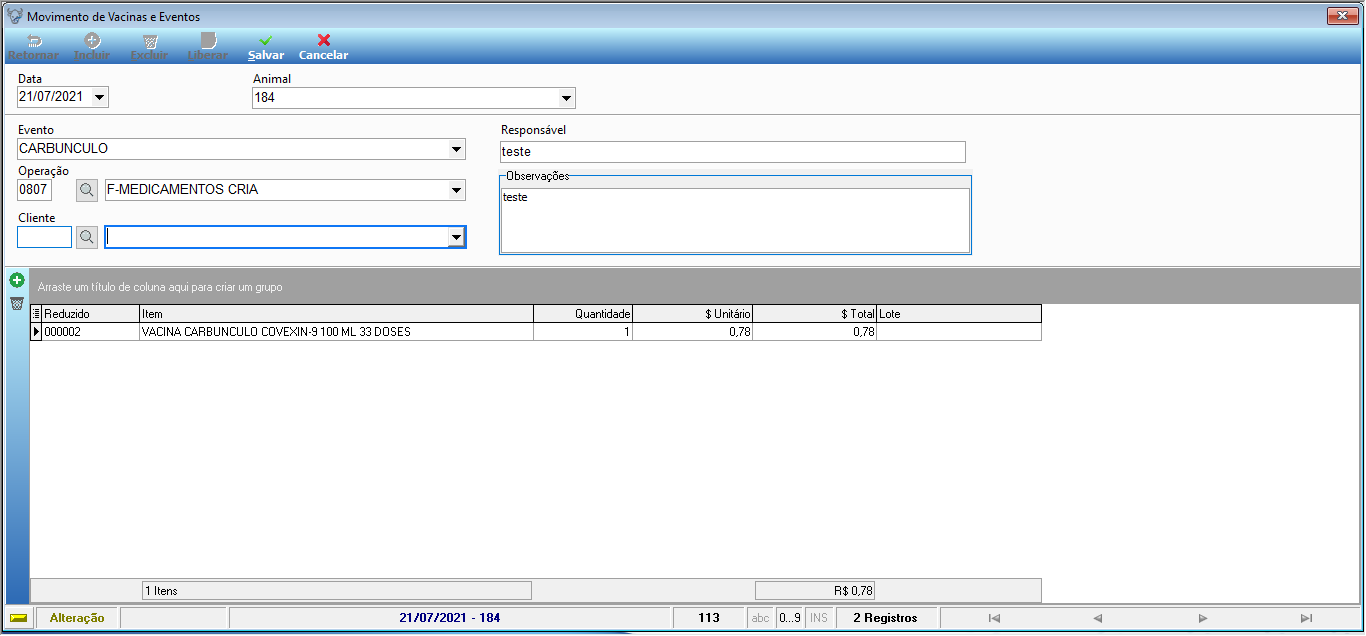1366x636 pixels.
Task: Close the Movimento de Vacinas window
Action: point(1340,16)
